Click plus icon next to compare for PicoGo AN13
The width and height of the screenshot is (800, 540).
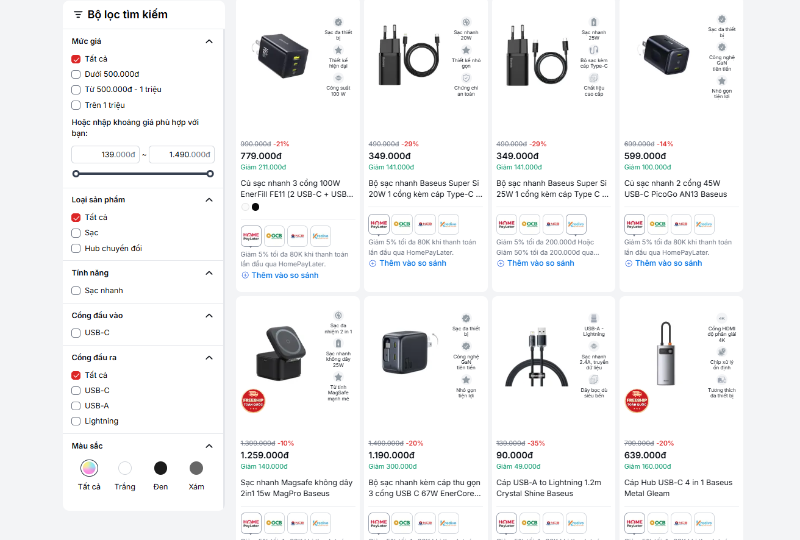pyautogui.click(x=629, y=263)
